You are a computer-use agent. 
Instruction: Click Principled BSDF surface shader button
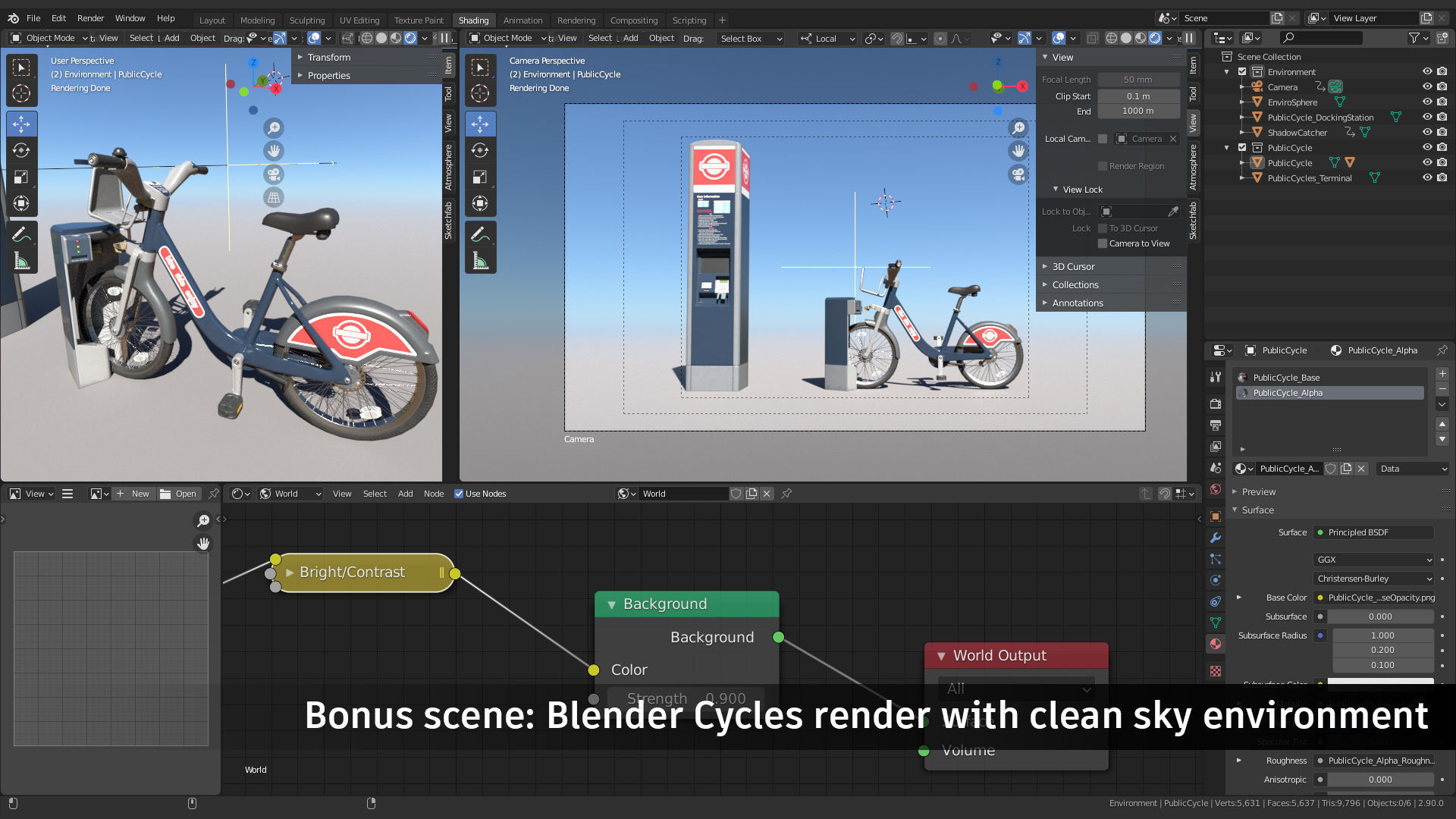(1373, 532)
